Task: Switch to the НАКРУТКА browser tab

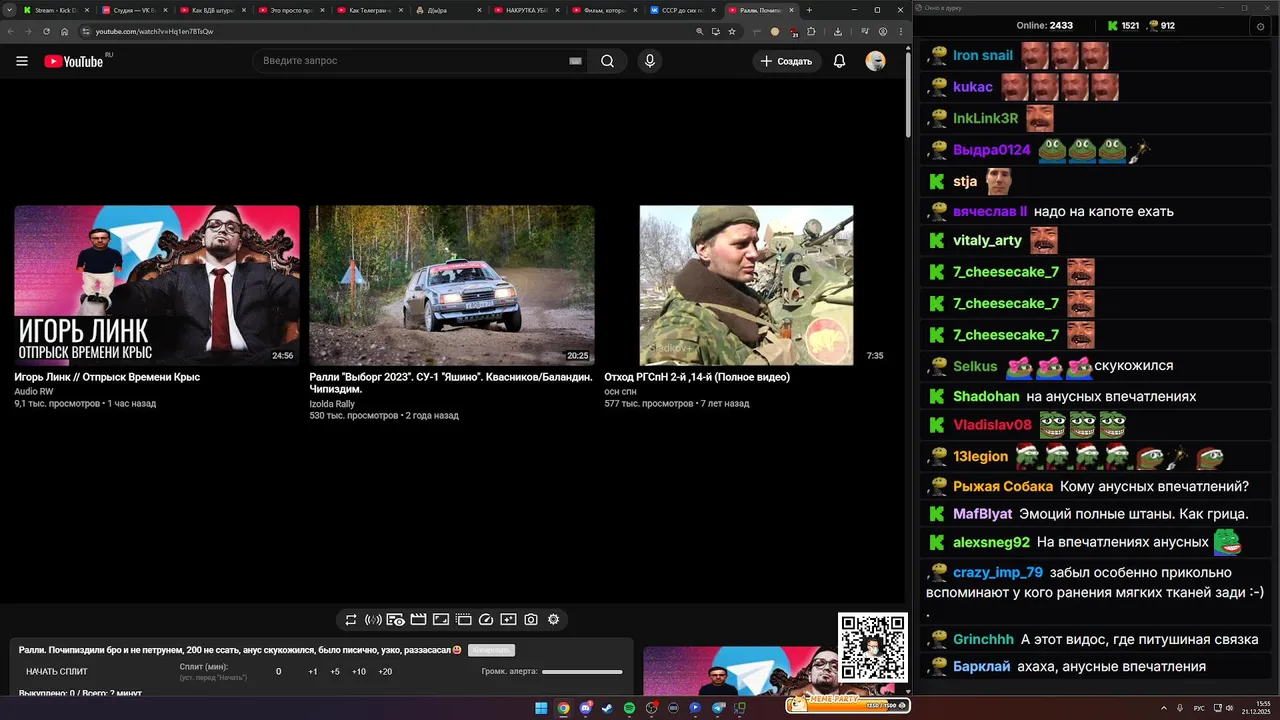Action: 526,10
